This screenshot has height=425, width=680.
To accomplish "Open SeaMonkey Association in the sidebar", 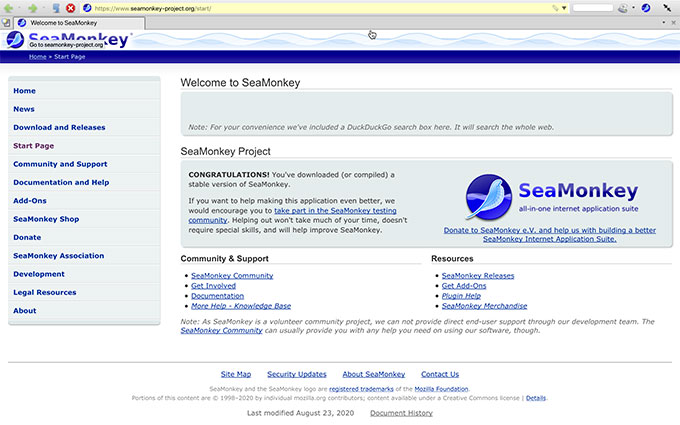I will tap(59, 255).
